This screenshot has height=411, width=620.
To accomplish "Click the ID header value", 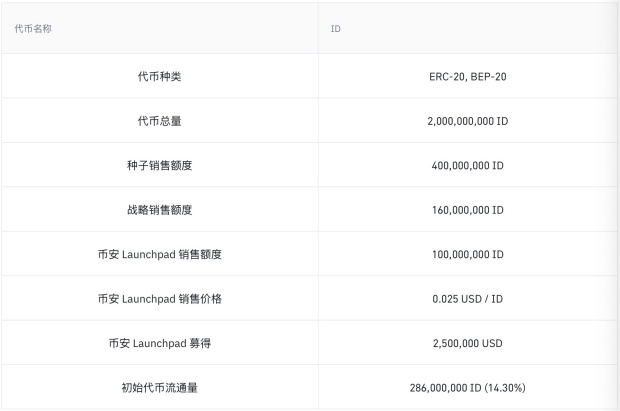I will pyautogui.click(x=336, y=28).
